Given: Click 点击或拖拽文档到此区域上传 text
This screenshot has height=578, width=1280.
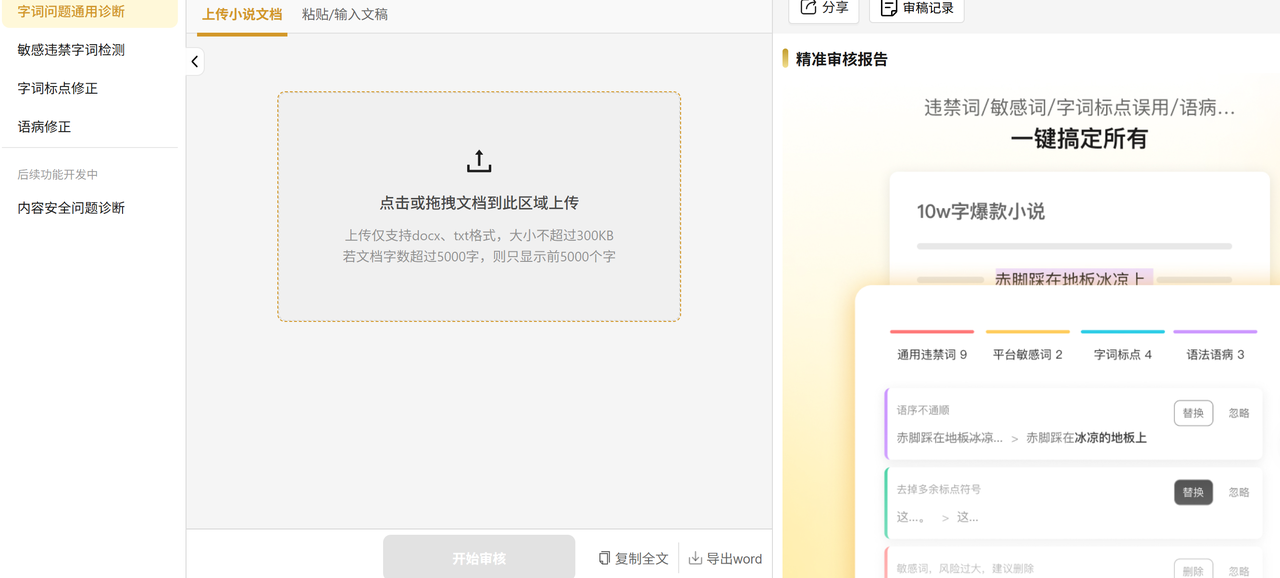Looking at the screenshot, I should point(479,202).
